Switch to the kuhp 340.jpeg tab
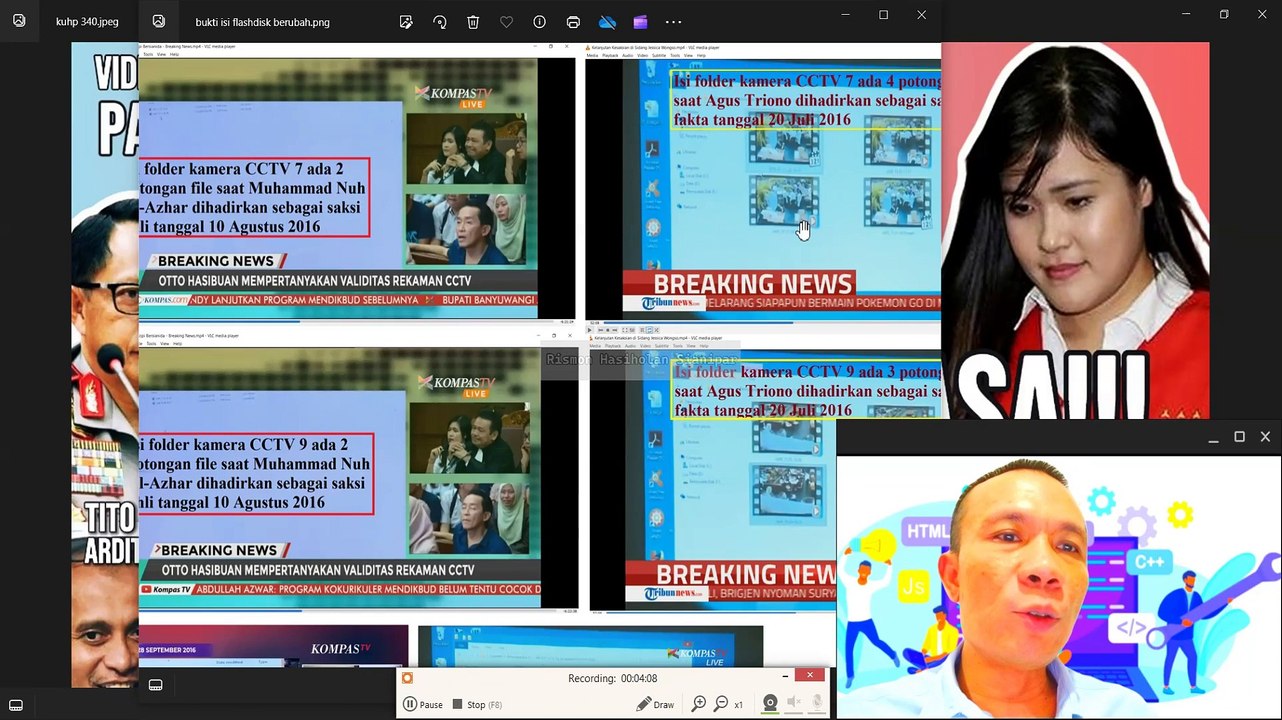The width and height of the screenshot is (1282, 720). [x=86, y=21]
